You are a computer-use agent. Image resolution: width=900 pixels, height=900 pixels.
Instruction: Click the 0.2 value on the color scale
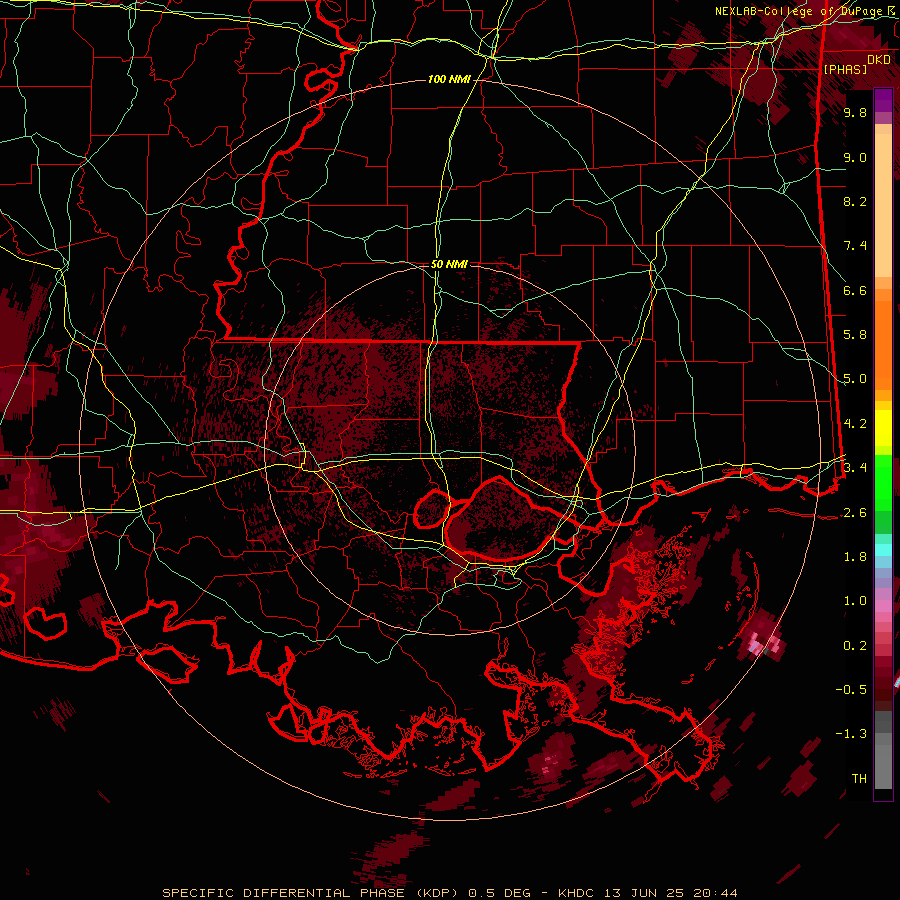coord(855,646)
